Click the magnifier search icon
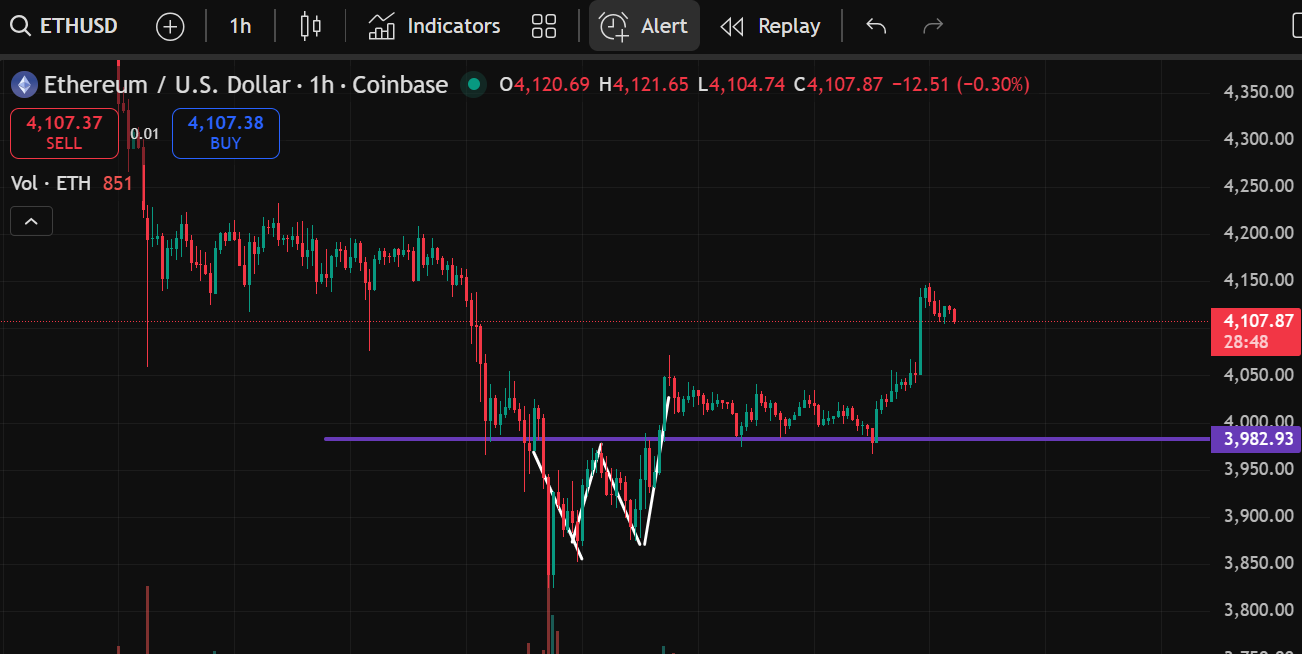Image resolution: width=1302 pixels, height=654 pixels. tap(20, 26)
